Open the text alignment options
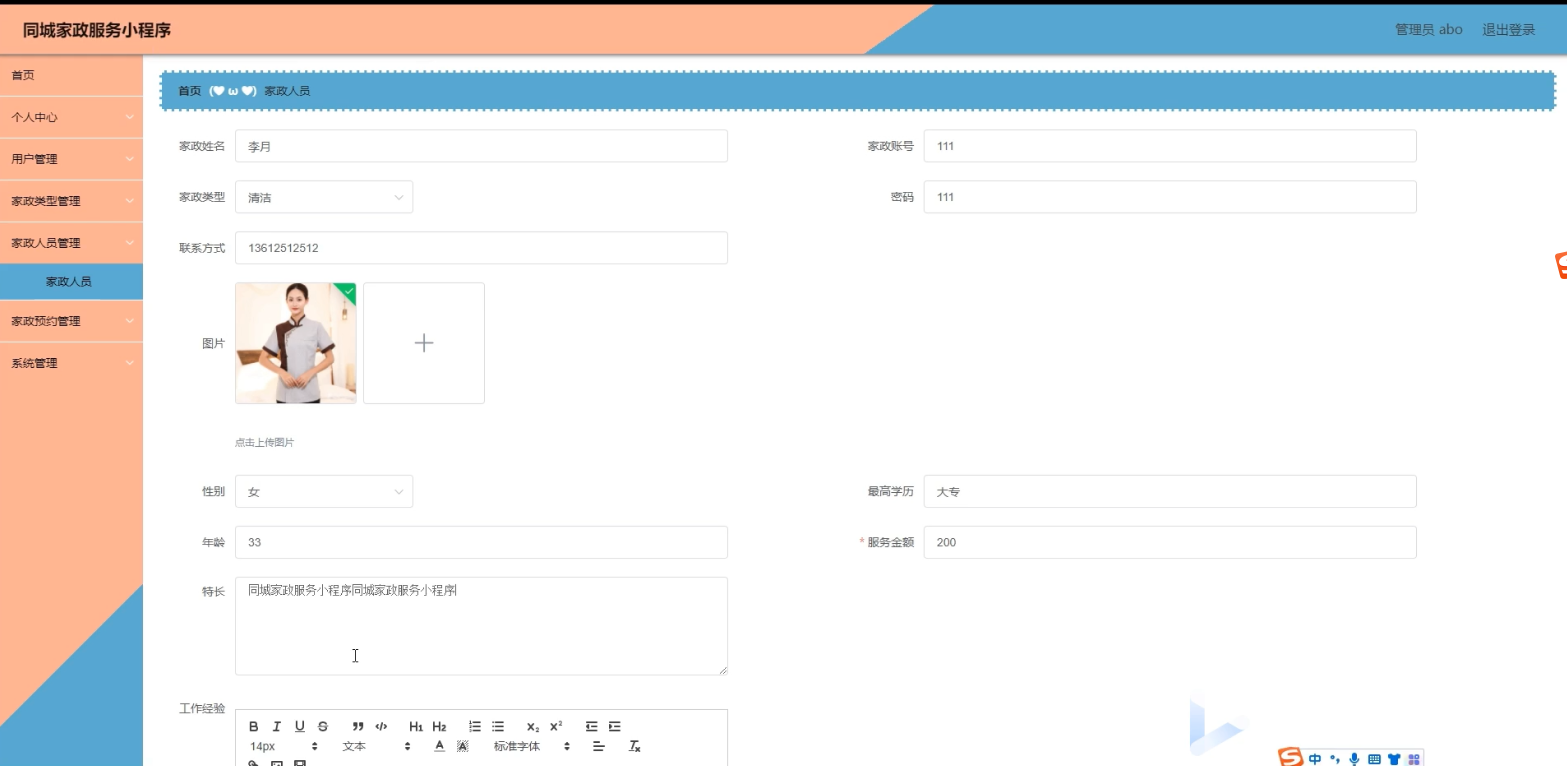This screenshot has height=766, width=1567. click(x=599, y=746)
